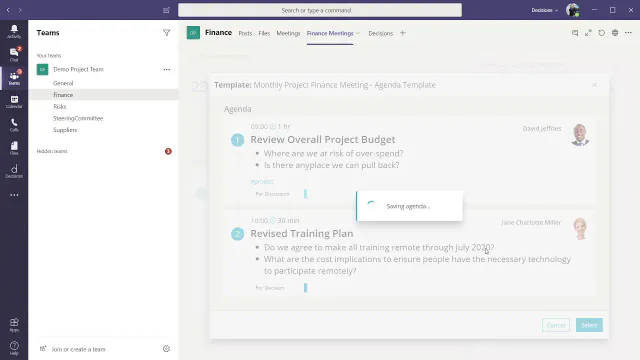
Task: Expand the Finance Meetings tab dropdown chevron
Action: point(358,33)
